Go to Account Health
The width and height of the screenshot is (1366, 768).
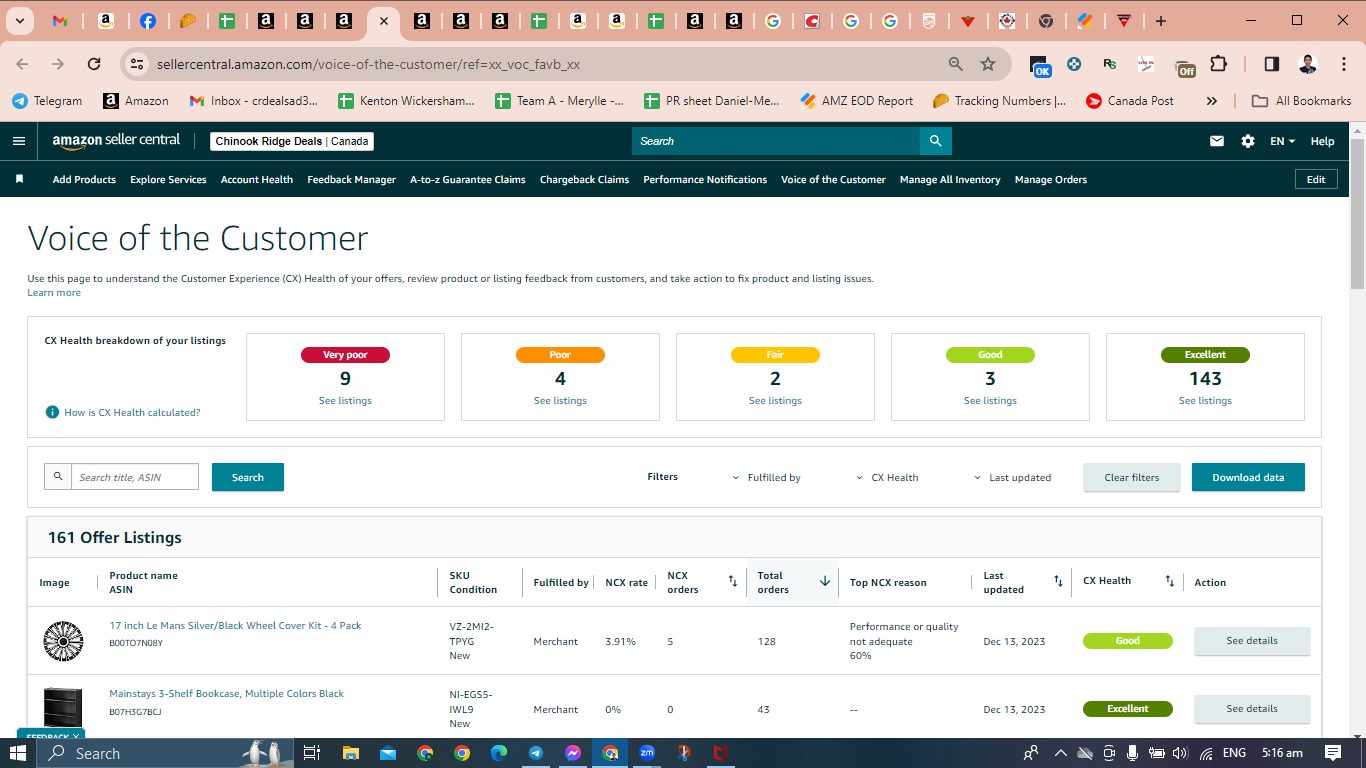257,180
